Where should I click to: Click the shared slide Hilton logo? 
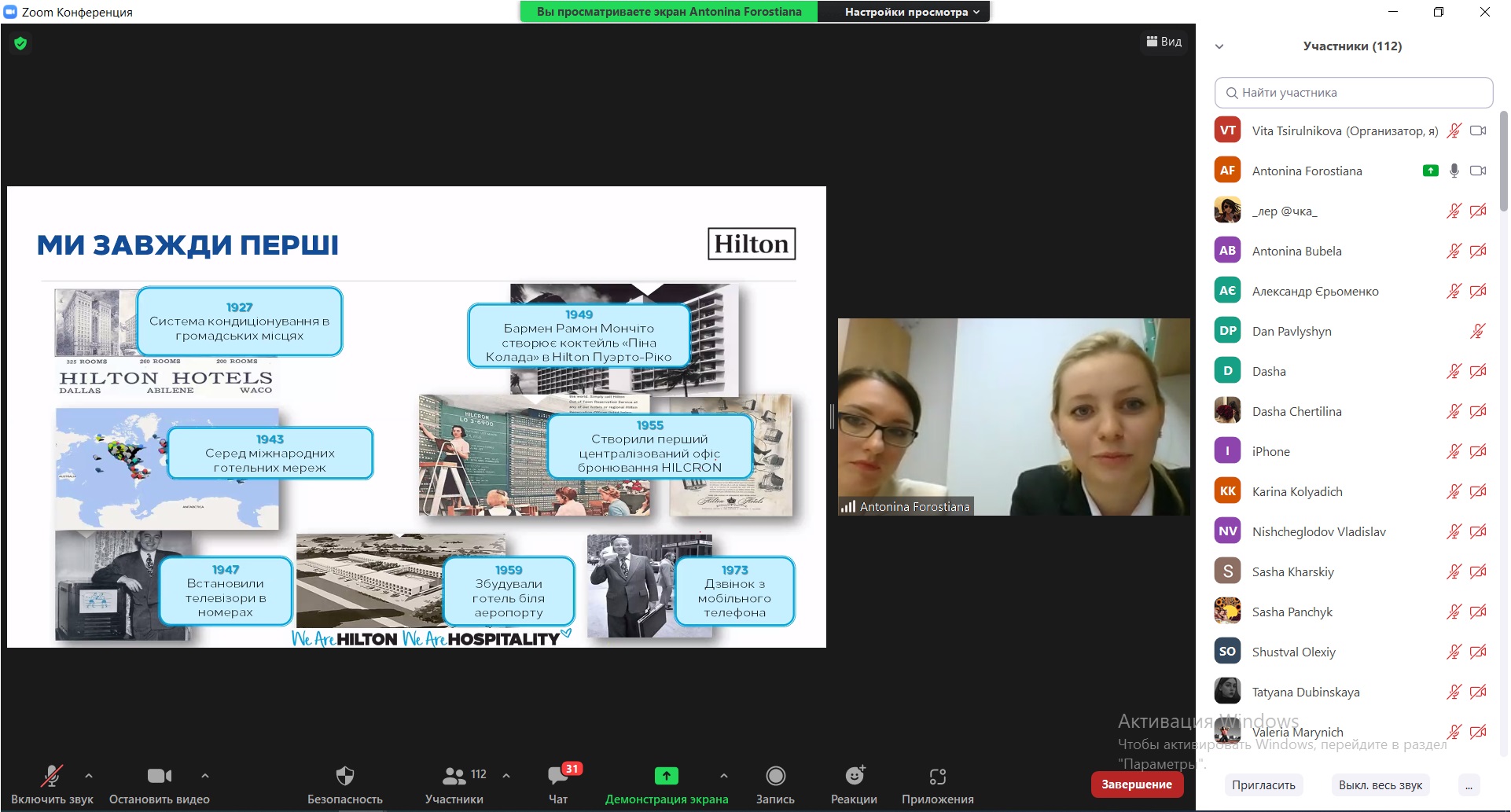tap(752, 244)
